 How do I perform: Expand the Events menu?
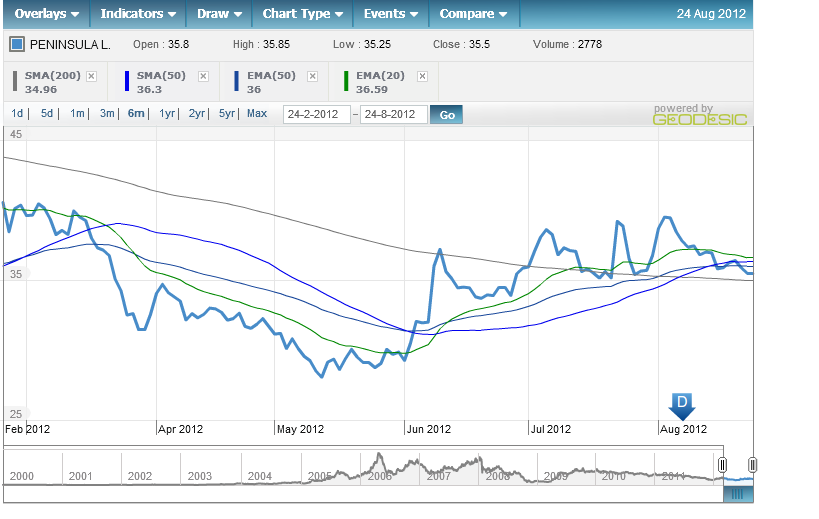click(x=391, y=14)
